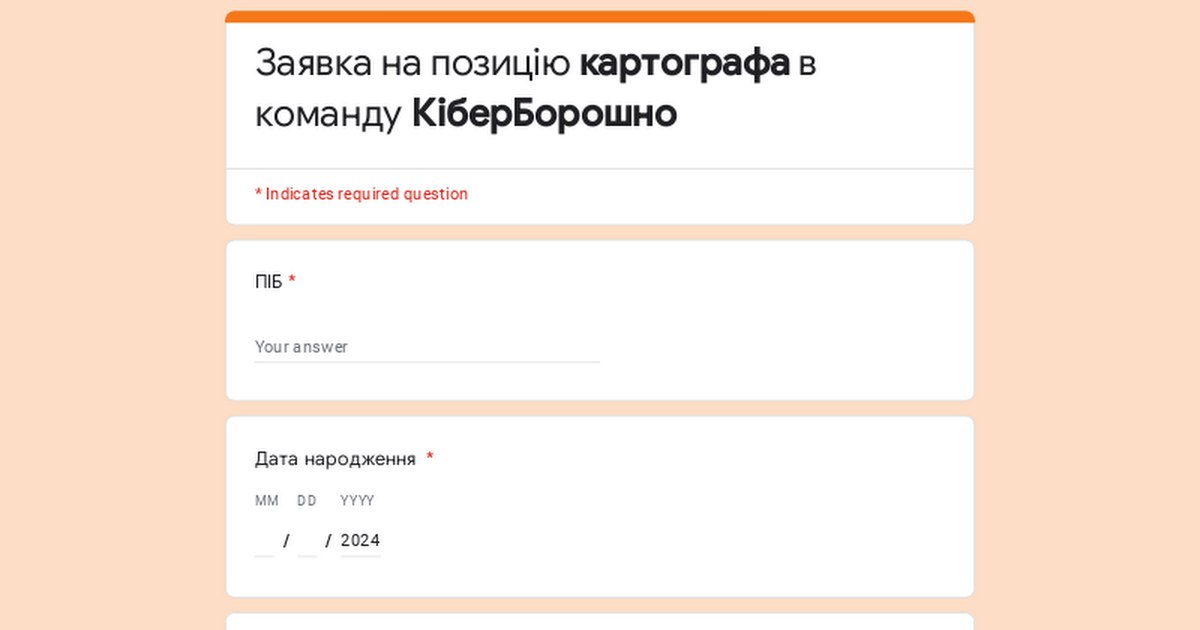Click the orange accent bar atop form

(600, 16)
